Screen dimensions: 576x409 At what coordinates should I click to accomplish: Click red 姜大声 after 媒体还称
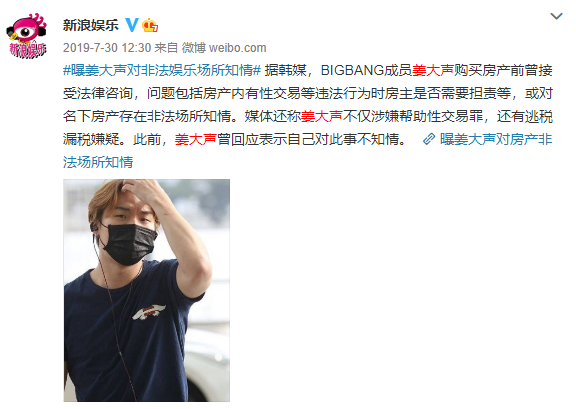pyautogui.click(x=322, y=116)
